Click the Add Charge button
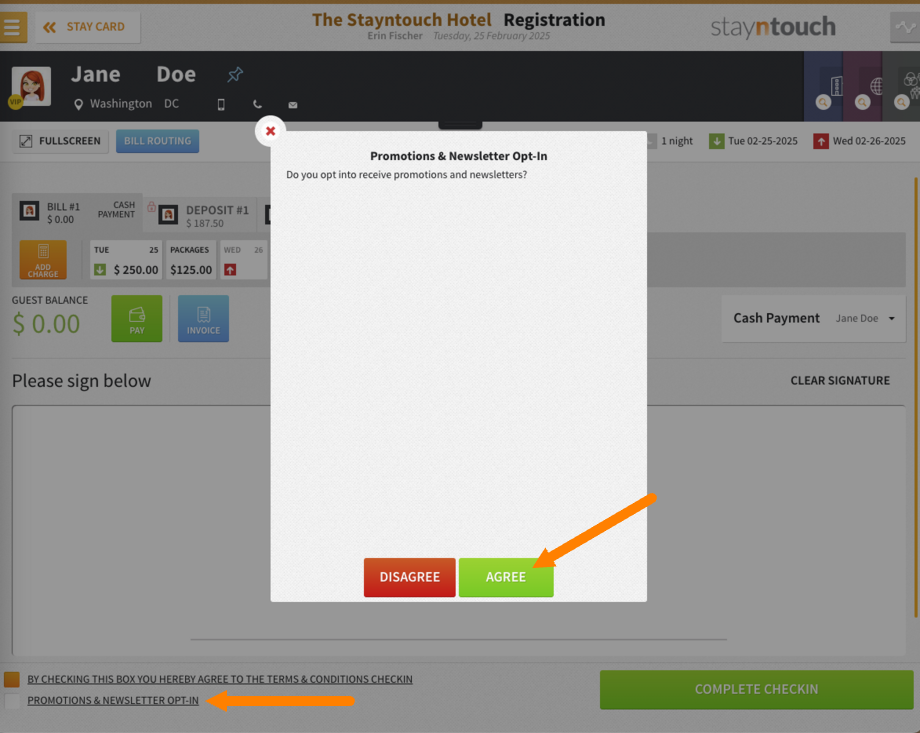The image size is (920, 733). click(x=43, y=259)
